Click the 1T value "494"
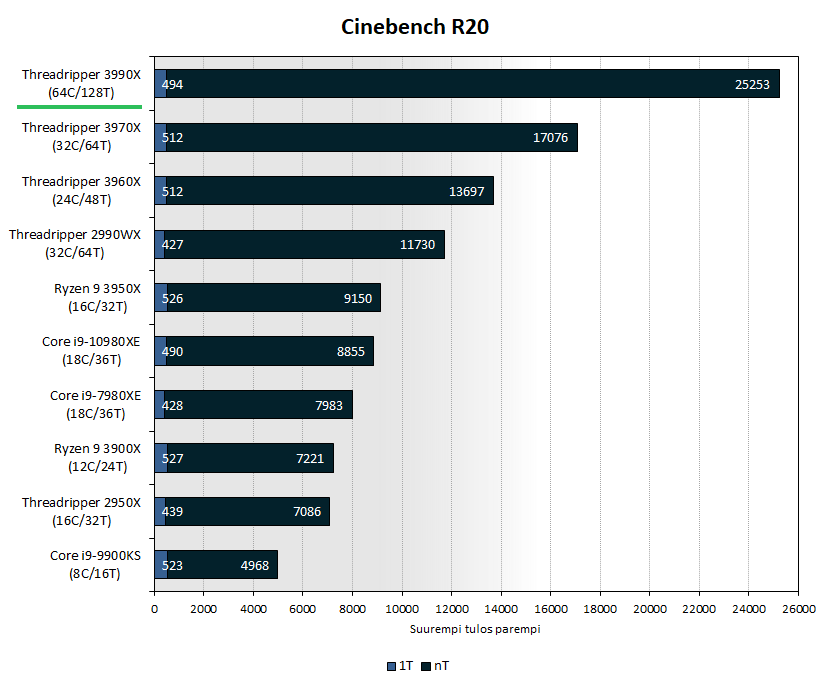830x687 pixels. 172,85
